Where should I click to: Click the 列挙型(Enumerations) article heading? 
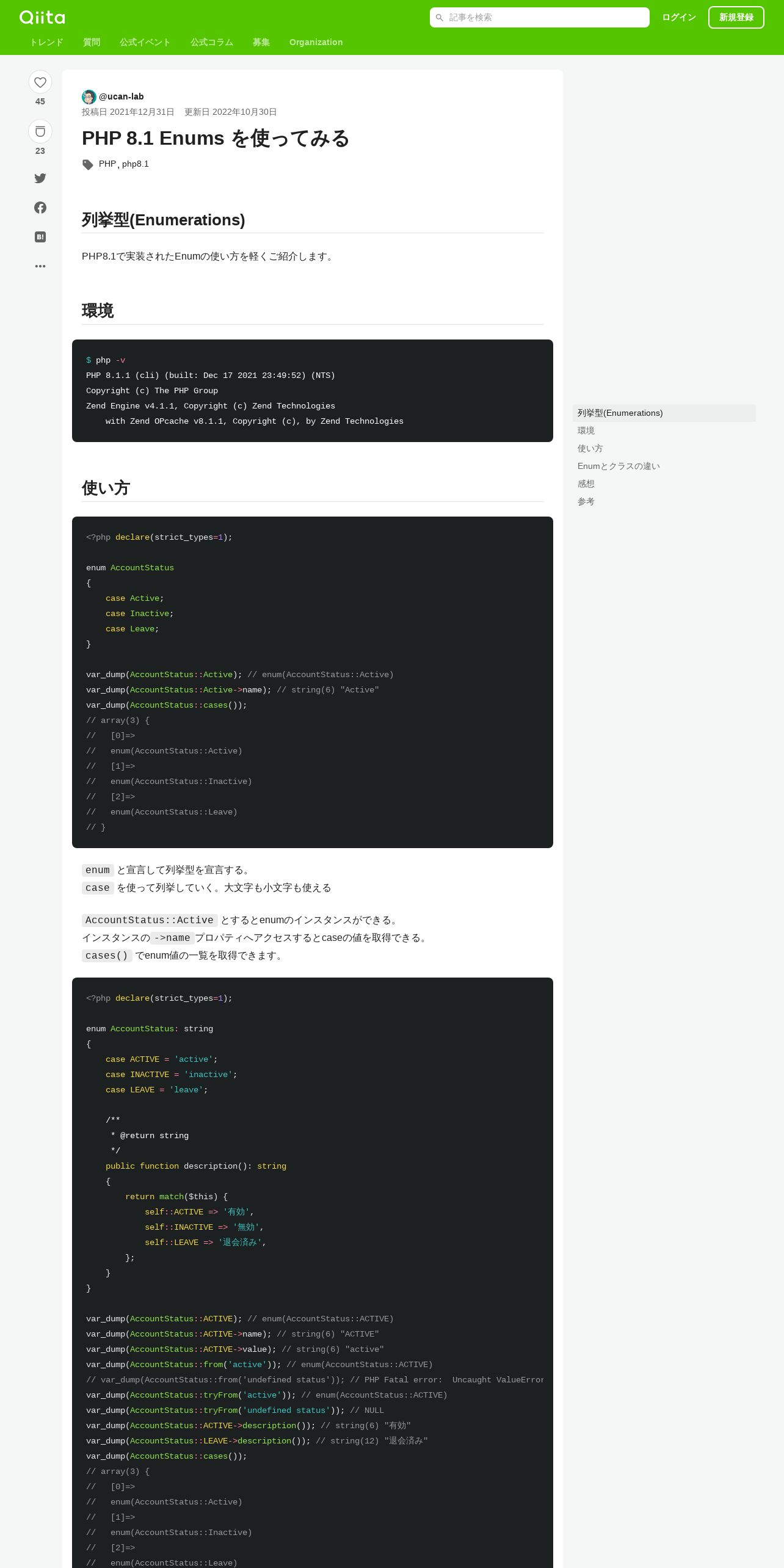[x=164, y=220]
